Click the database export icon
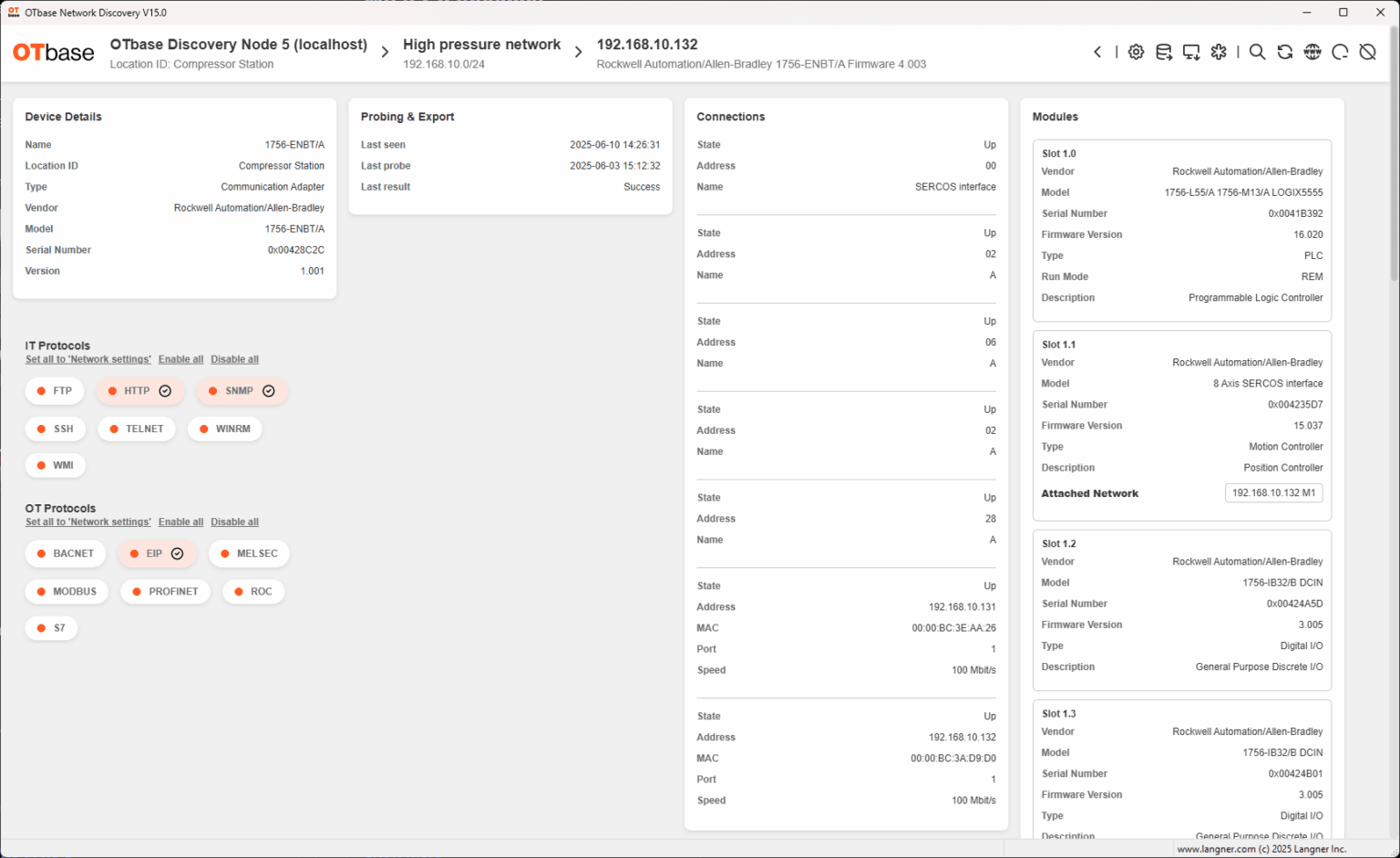1400x858 pixels. pos(1164,52)
